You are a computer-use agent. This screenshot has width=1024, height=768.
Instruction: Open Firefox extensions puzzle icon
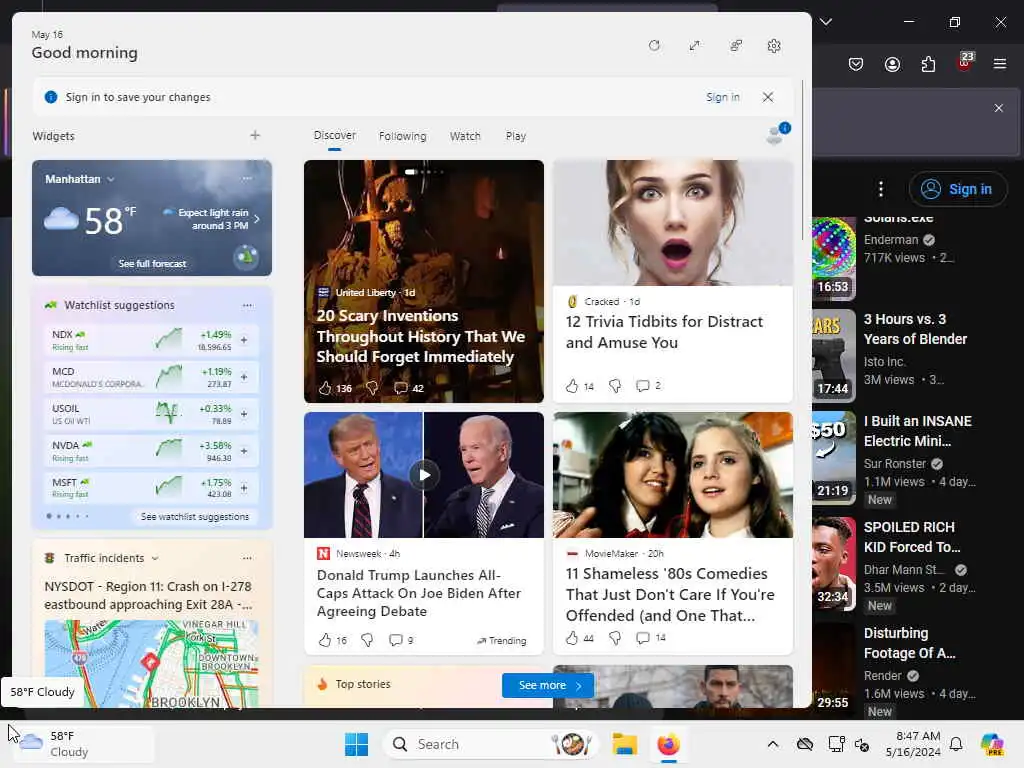click(x=928, y=64)
